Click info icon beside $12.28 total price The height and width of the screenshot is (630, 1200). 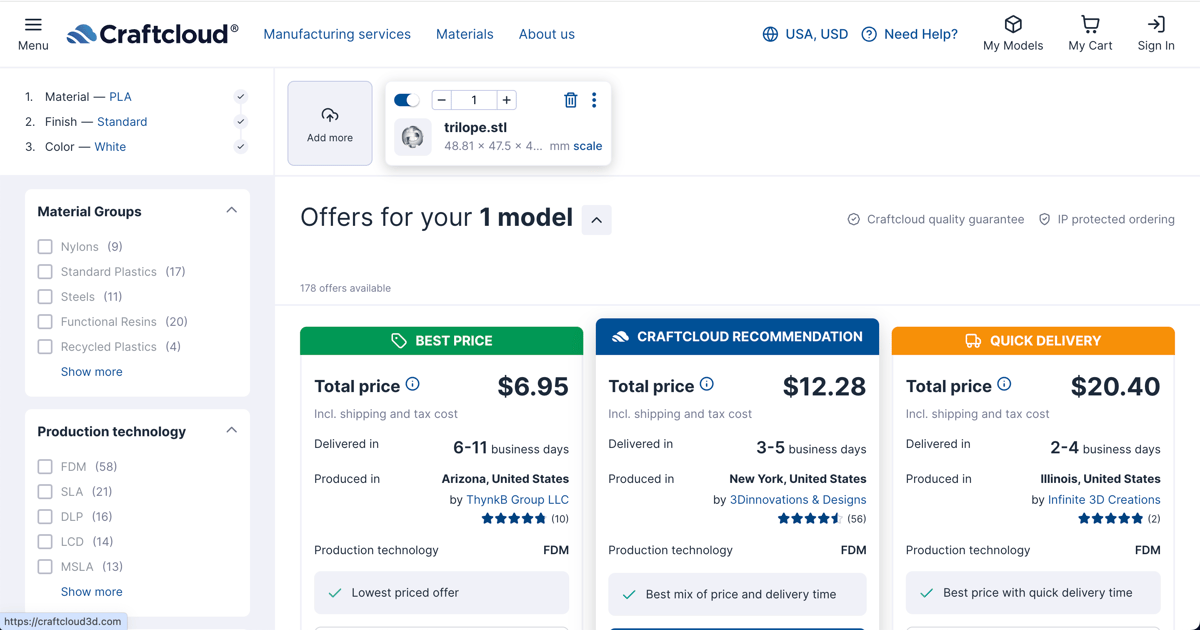pos(707,384)
